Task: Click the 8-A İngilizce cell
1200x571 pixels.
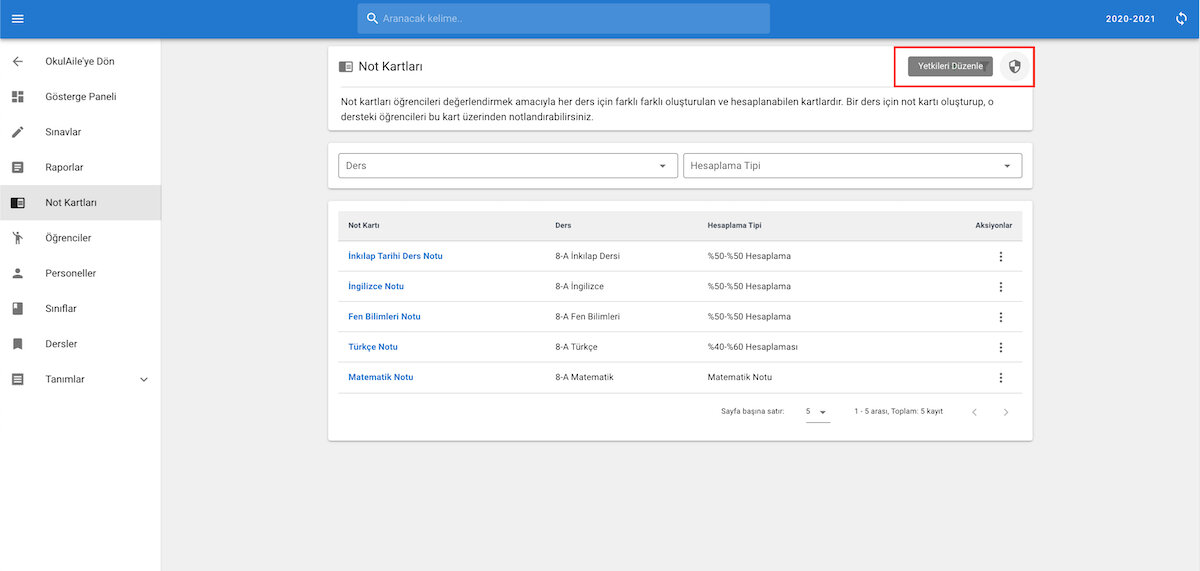Action: coord(579,287)
